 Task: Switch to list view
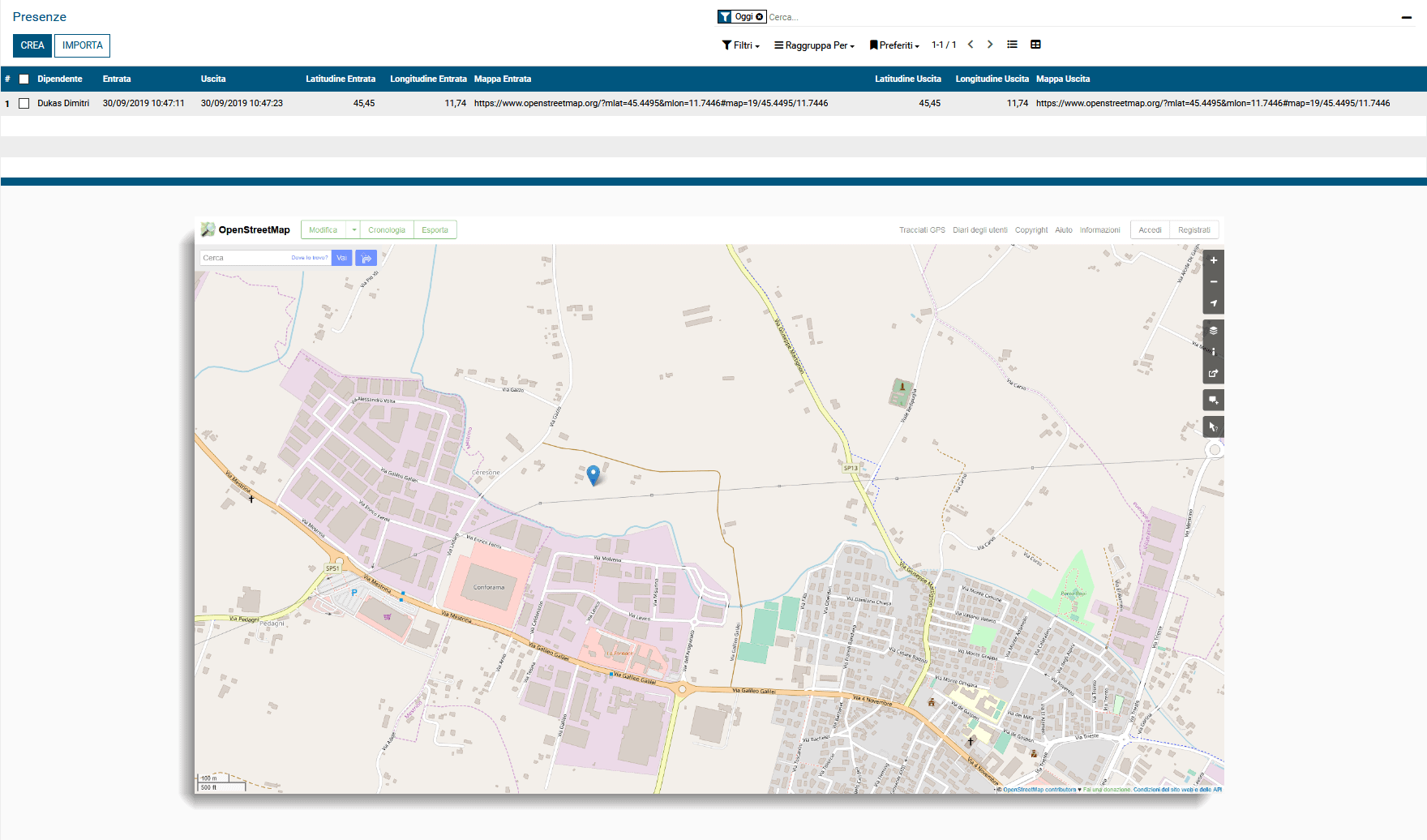(1012, 45)
